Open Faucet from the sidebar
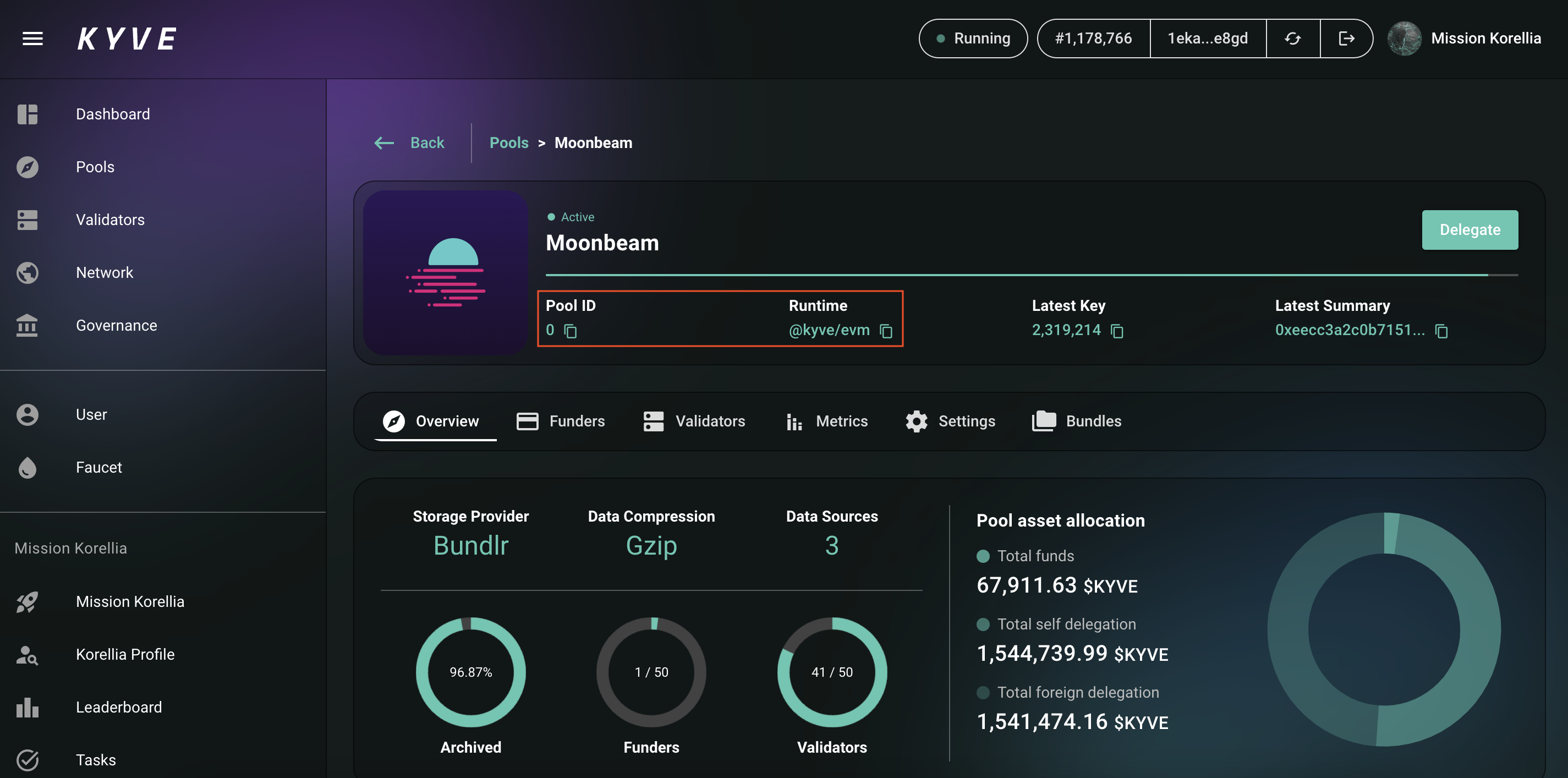Viewport: 1568px width, 778px height. [x=98, y=467]
